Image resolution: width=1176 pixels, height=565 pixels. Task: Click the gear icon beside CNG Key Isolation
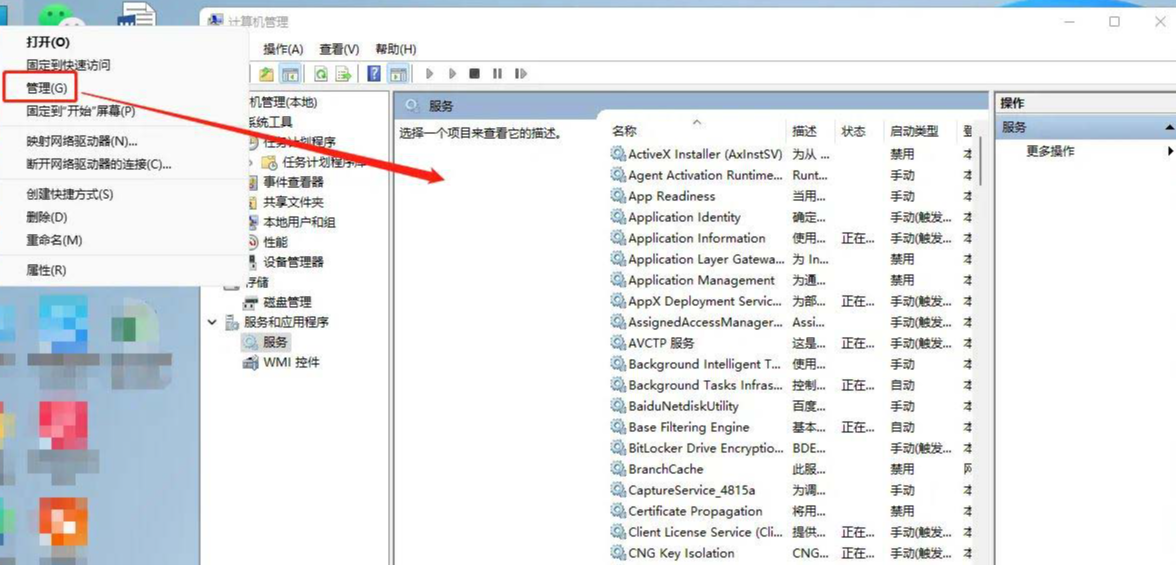618,553
